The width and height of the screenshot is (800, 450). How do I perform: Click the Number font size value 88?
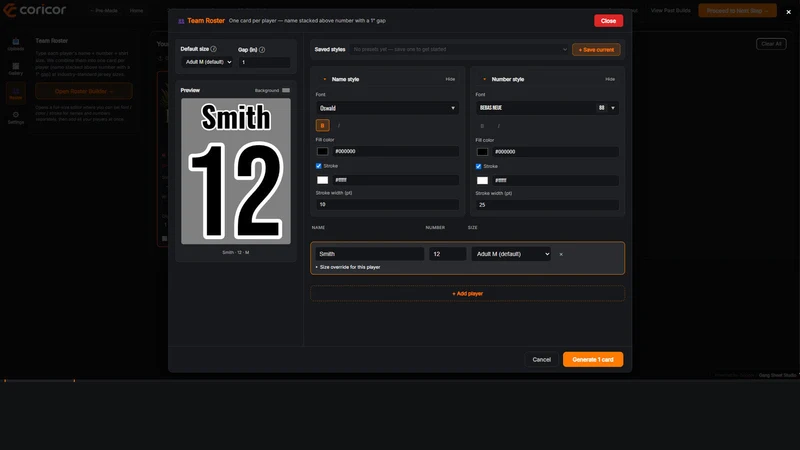(x=602, y=108)
